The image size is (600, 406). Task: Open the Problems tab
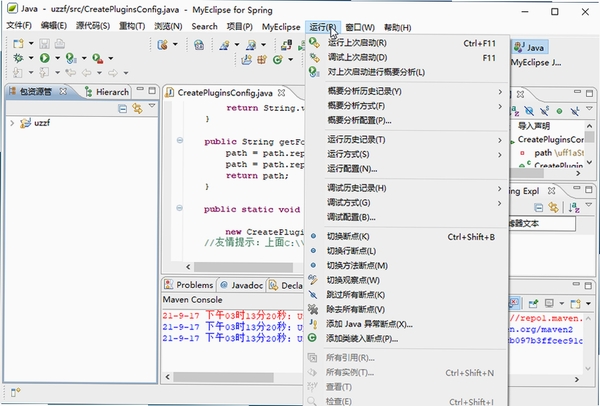[x=189, y=285]
